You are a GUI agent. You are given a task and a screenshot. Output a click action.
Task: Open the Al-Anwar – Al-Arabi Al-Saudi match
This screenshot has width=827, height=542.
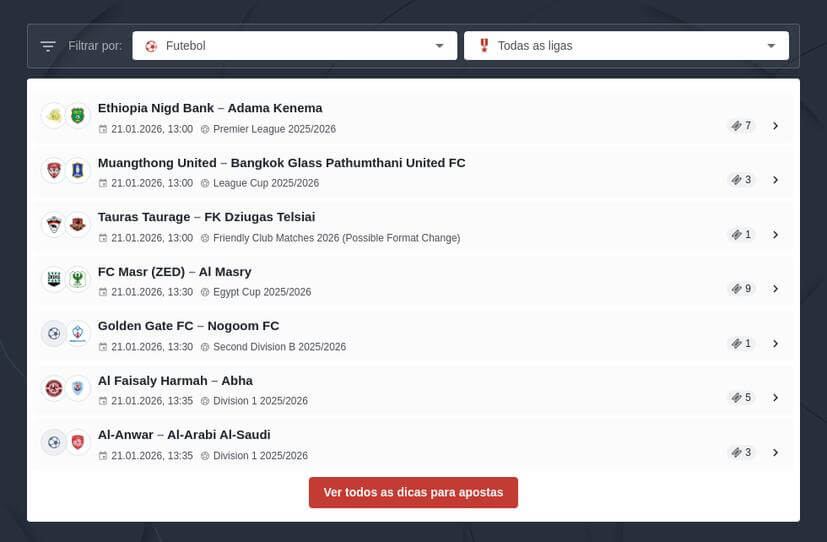tap(184, 435)
